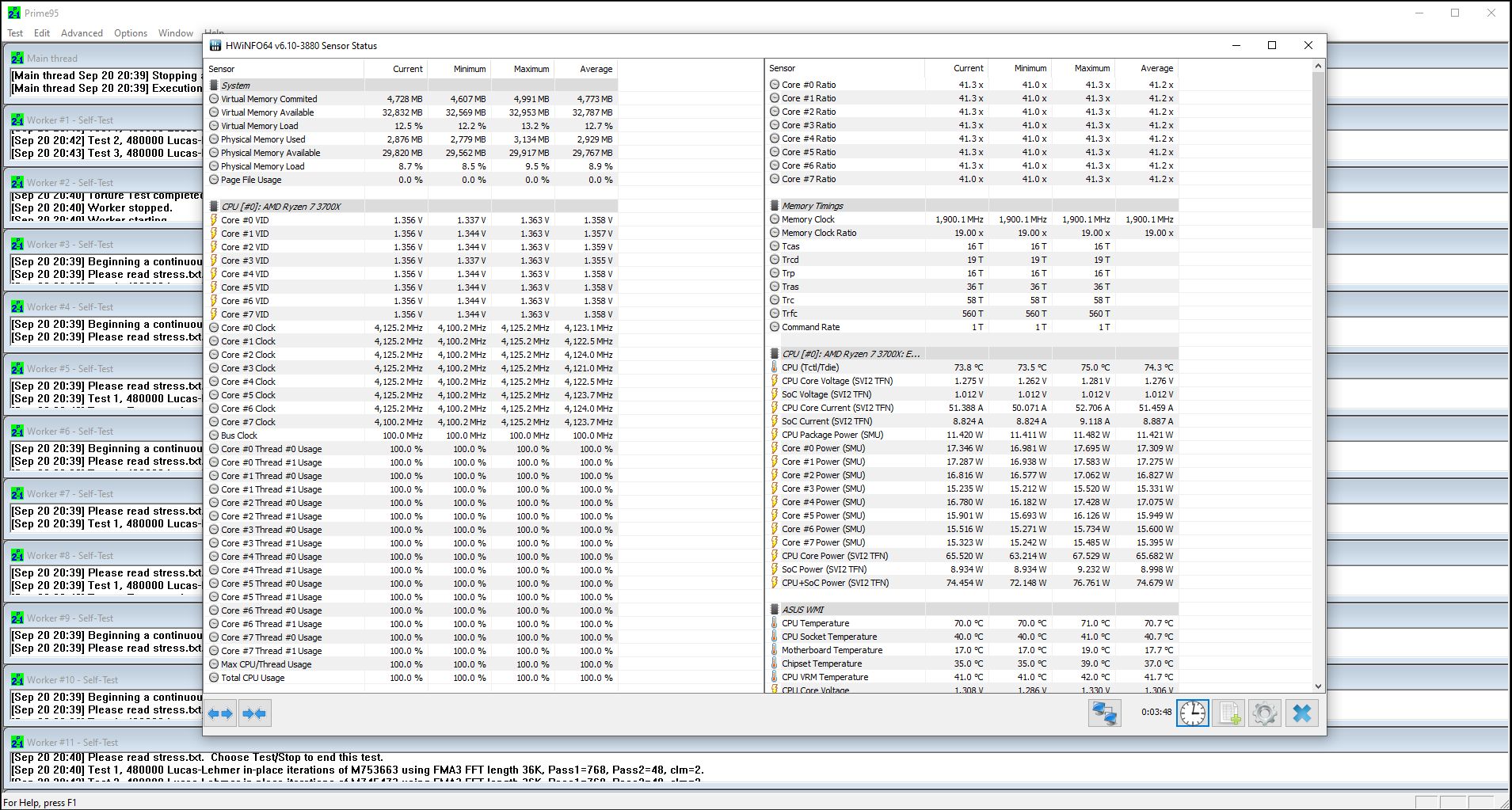Collapse the CPU [#0]: AMD Ryzen 7 3700X group
Screen dimensions: 1512x810
click(280, 207)
